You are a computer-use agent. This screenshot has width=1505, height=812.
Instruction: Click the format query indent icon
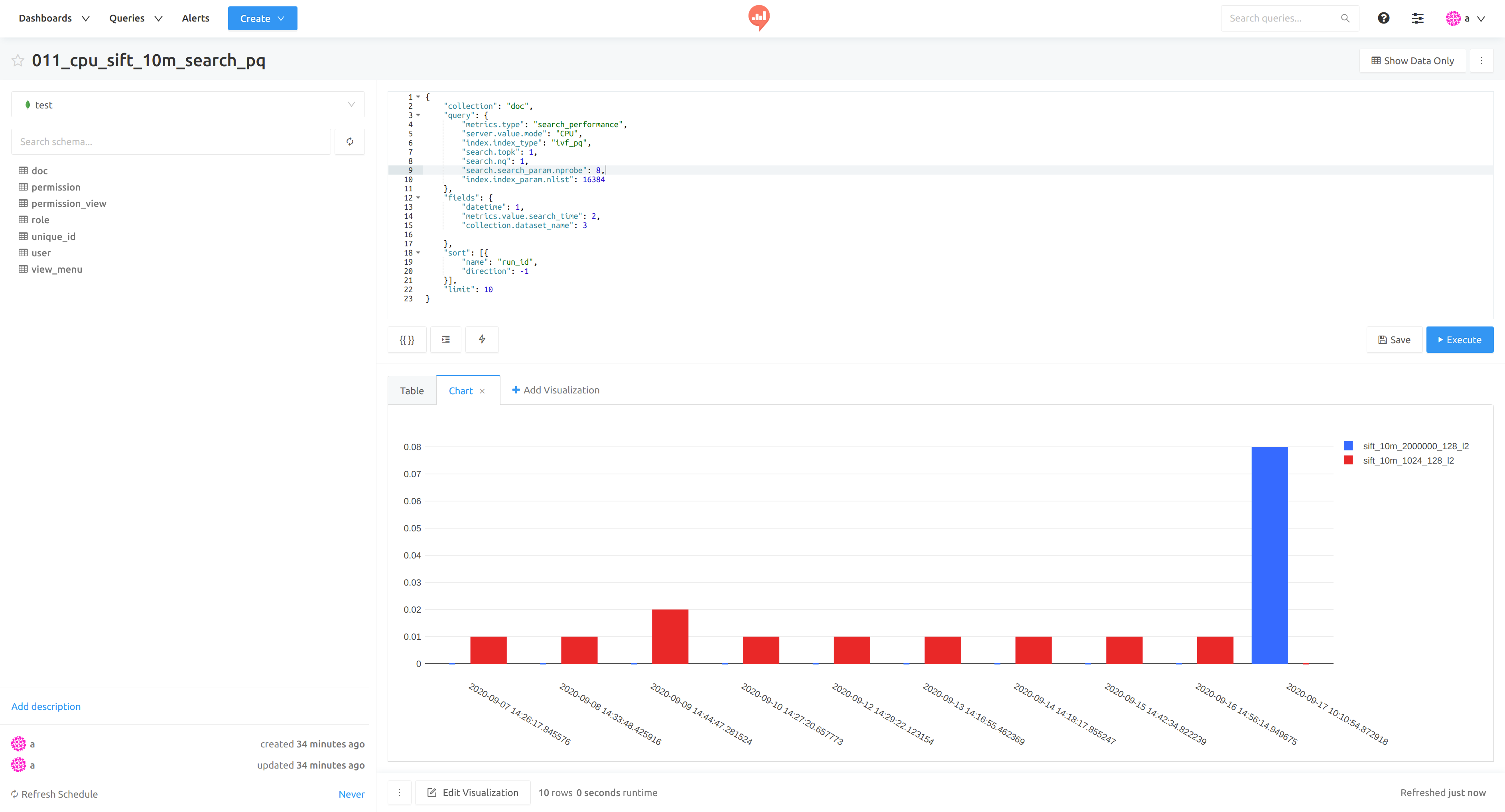coord(446,339)
